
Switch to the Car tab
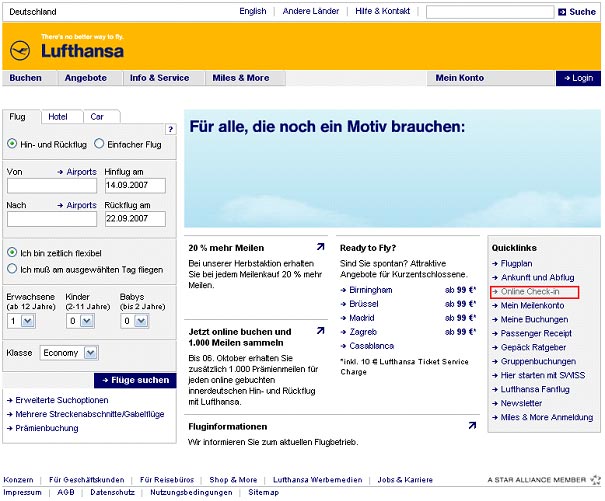click(97, 117)
